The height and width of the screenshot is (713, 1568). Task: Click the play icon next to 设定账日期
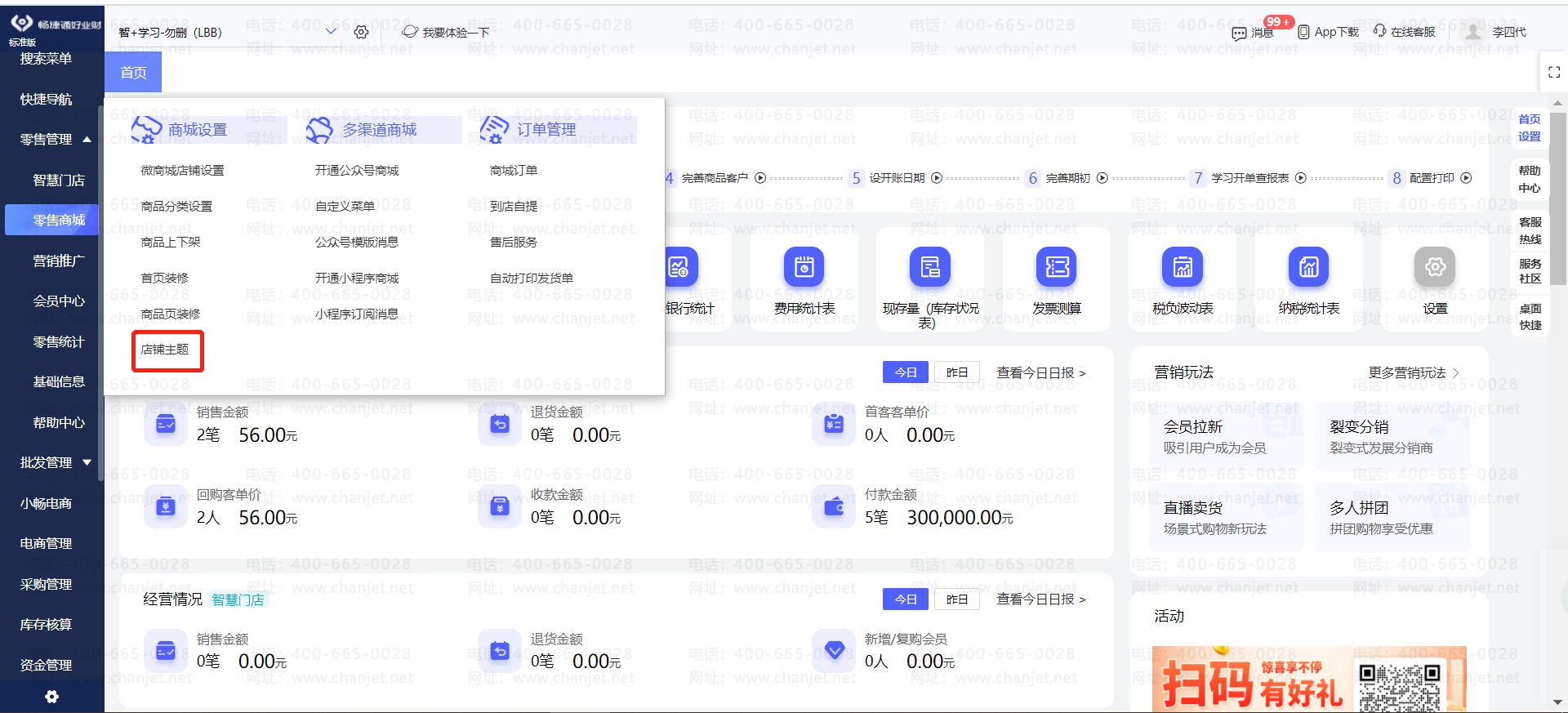(x=937, y=178)
